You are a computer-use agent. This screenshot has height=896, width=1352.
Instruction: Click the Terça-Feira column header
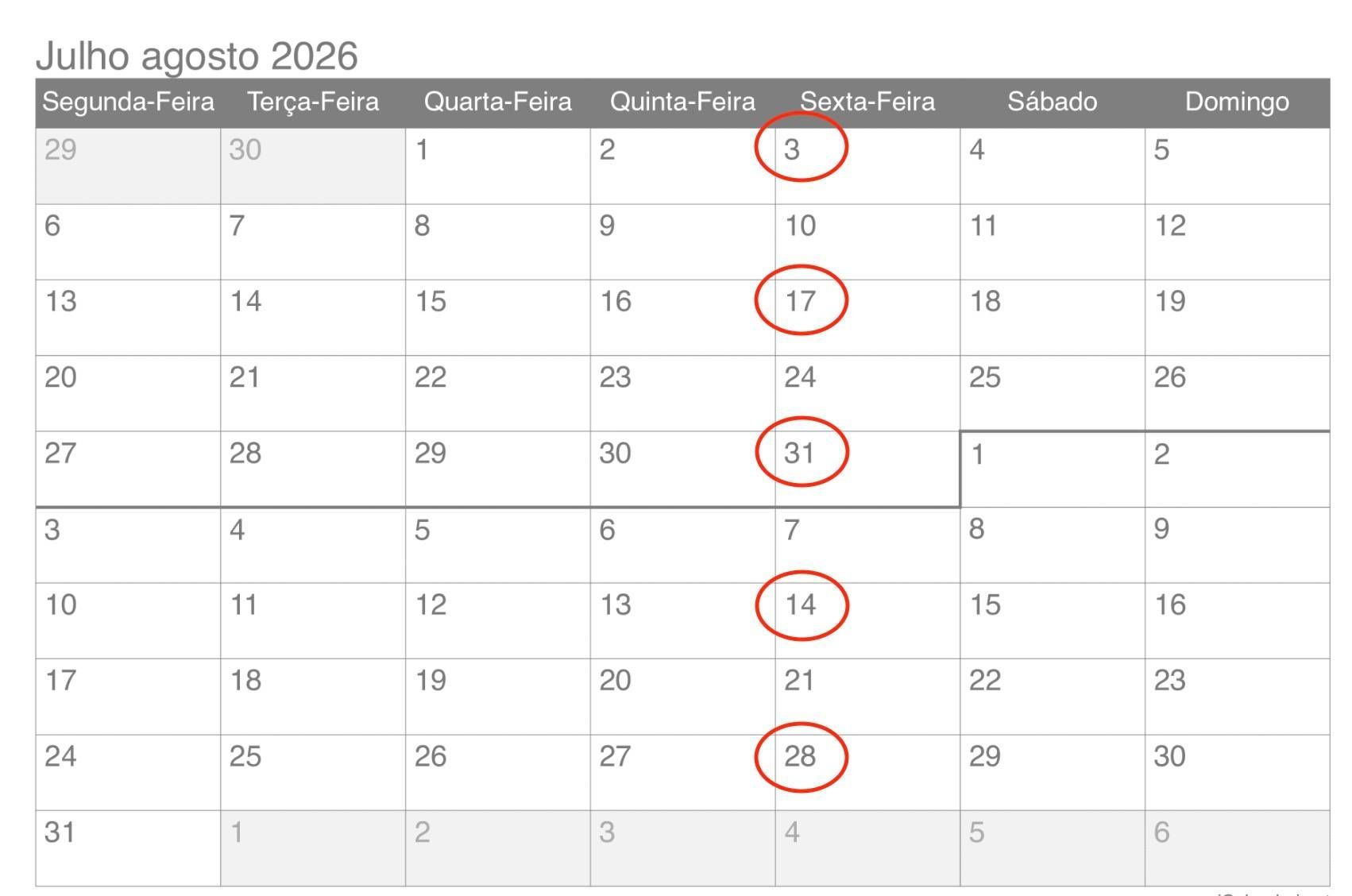tap(313, 102)
